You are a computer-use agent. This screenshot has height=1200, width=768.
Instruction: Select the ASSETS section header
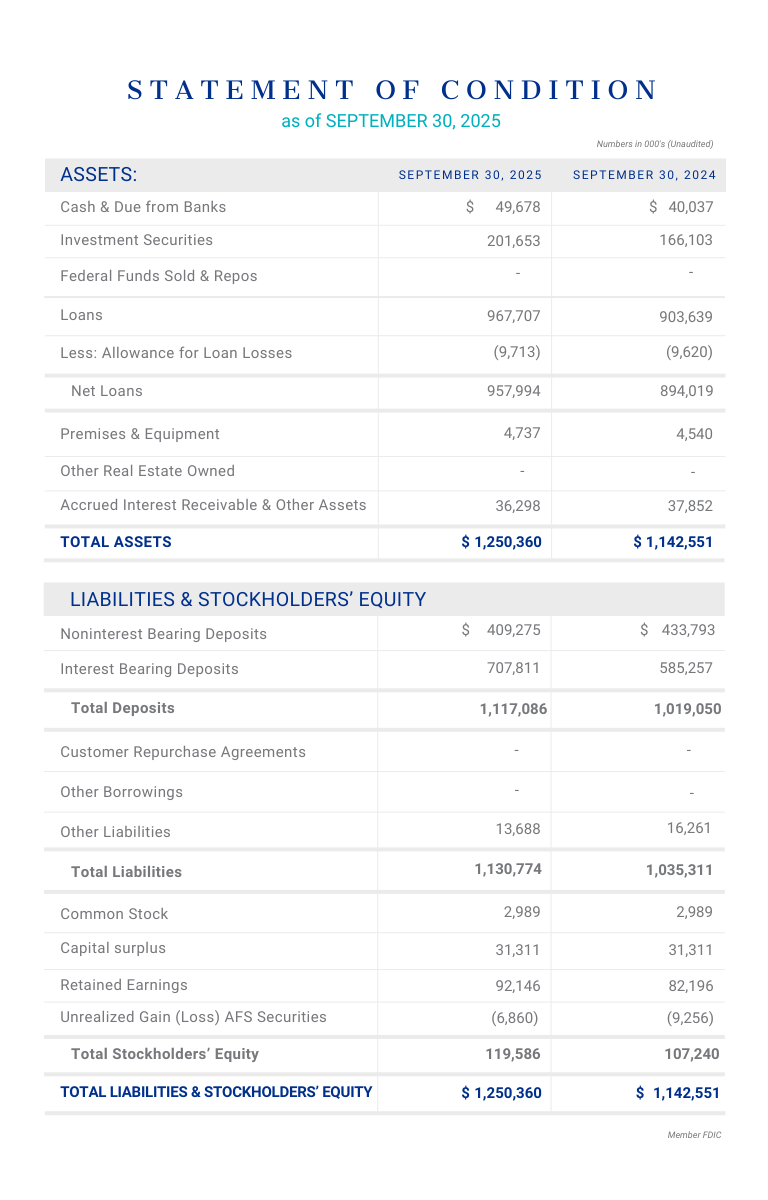pyautogui.click(x=99, y=175)
